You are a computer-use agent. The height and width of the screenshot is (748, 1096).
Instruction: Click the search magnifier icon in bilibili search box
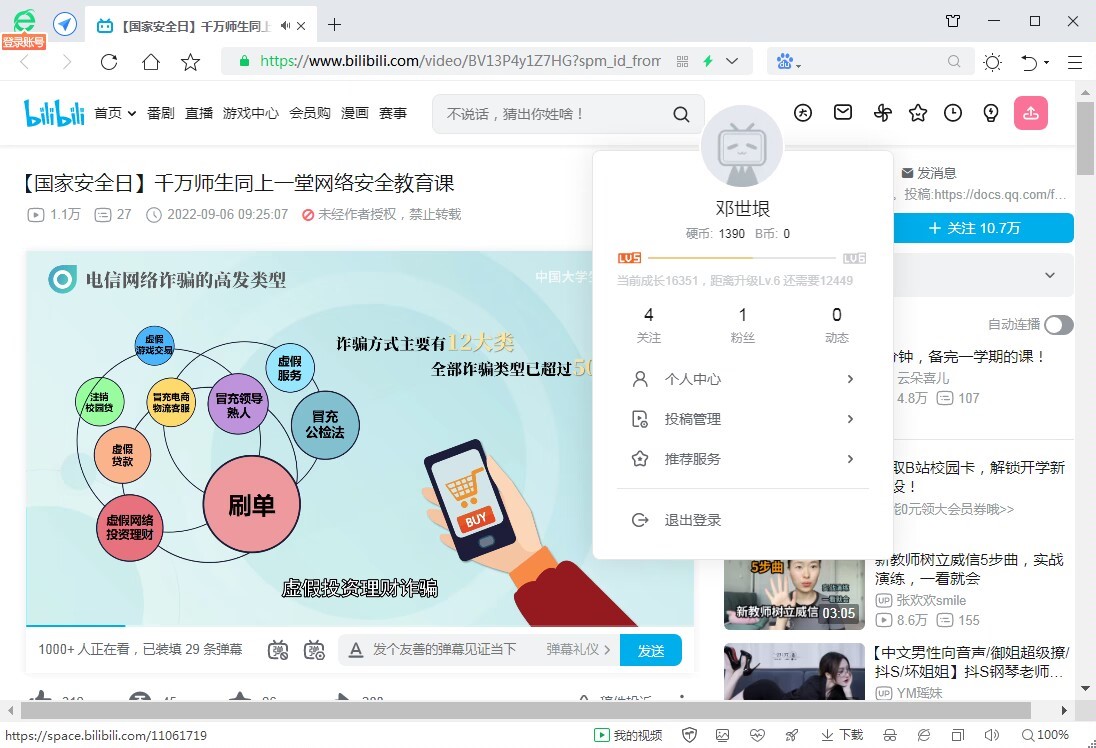click(681, 114)
